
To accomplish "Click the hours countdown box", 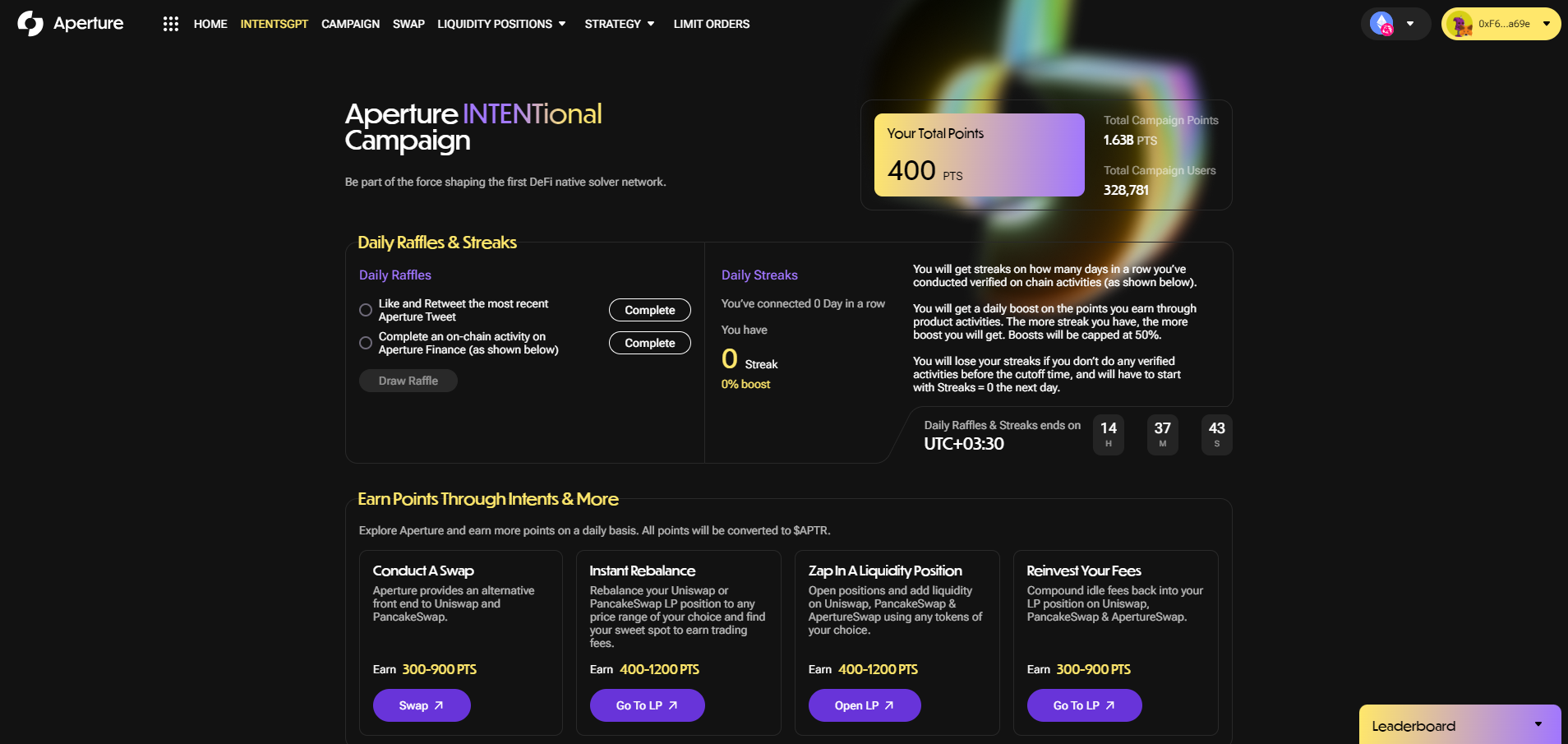I will coord(1109,434).
